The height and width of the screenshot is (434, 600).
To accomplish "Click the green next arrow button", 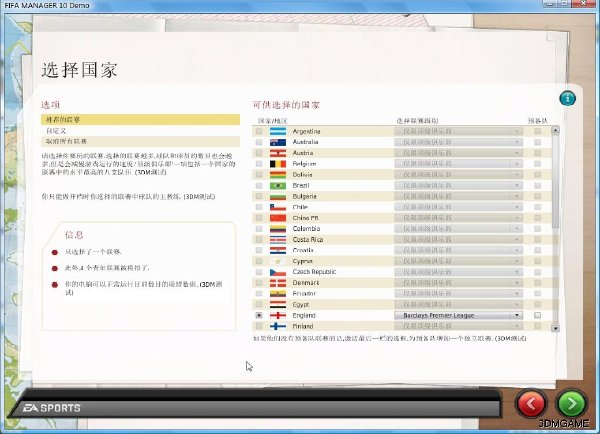I will tap(571, 403).
